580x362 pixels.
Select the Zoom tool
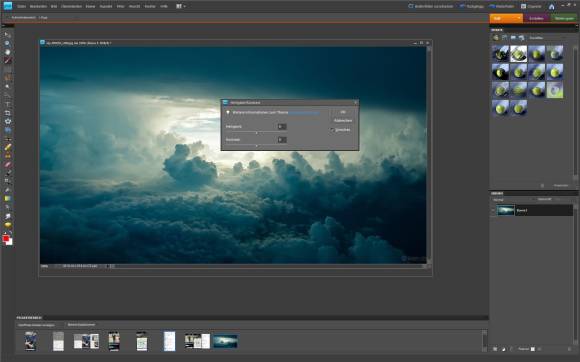click(x=7, y=43)
